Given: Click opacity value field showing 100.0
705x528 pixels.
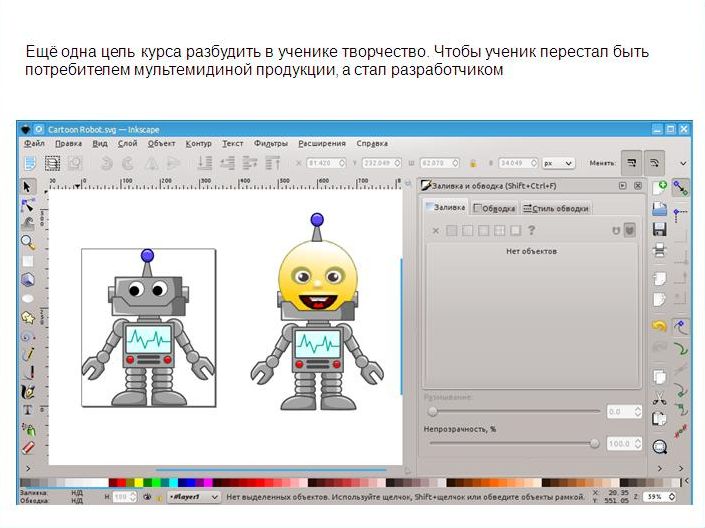Looking at the screenshot, I should [x=624, y=443].
